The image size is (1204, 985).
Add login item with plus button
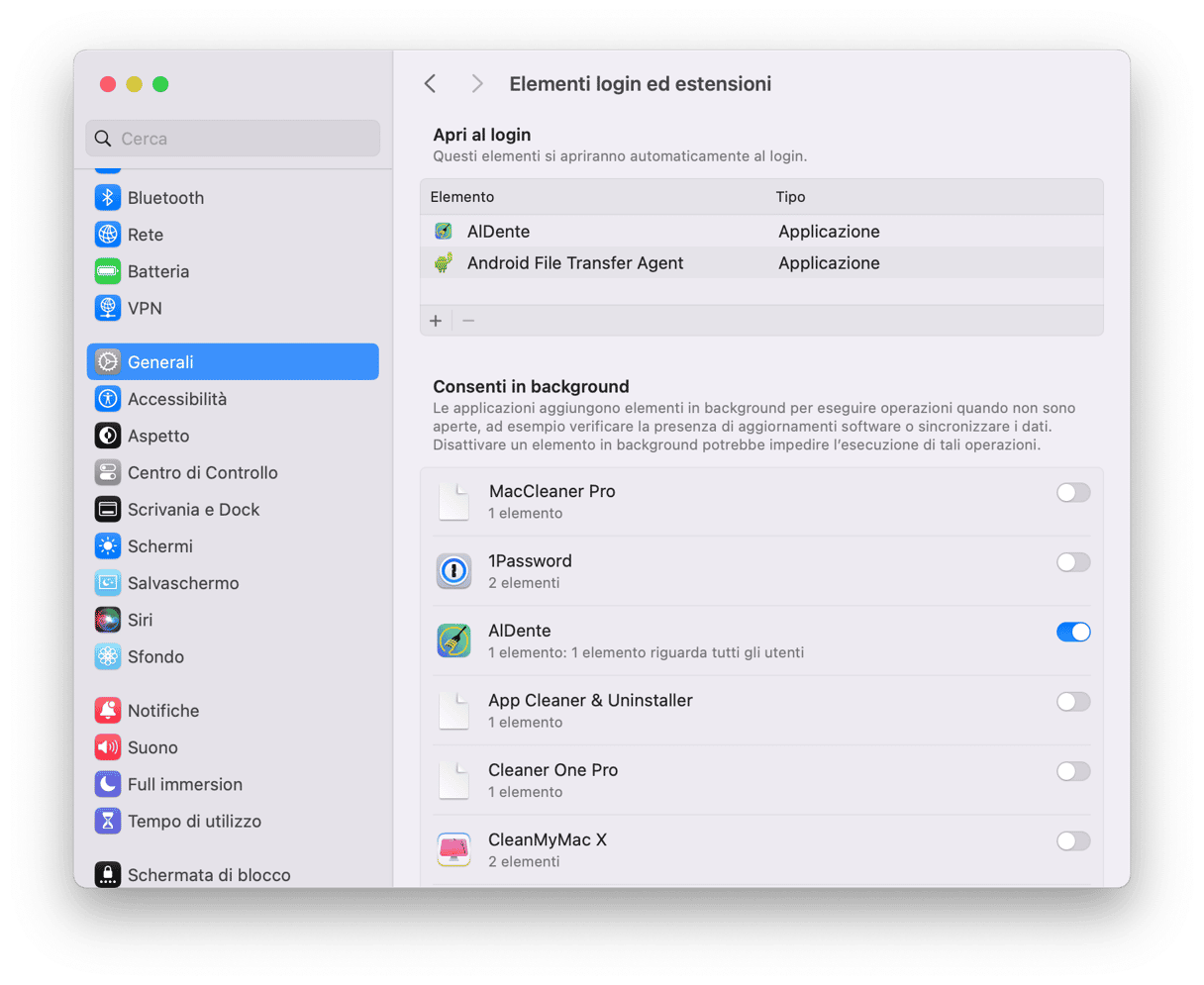click(436, 321)
